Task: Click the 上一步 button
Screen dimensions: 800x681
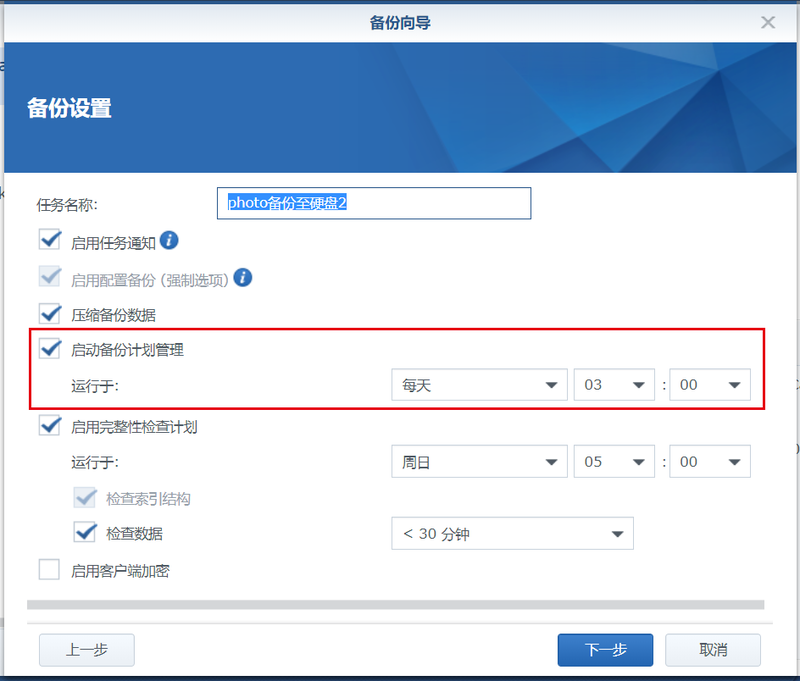Action: tap(87, 650)
